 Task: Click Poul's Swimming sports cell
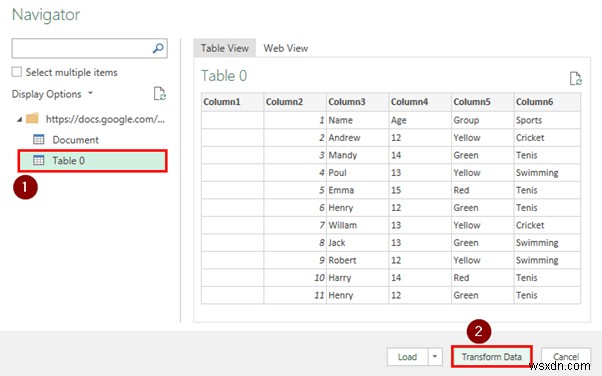coord(547,172)
